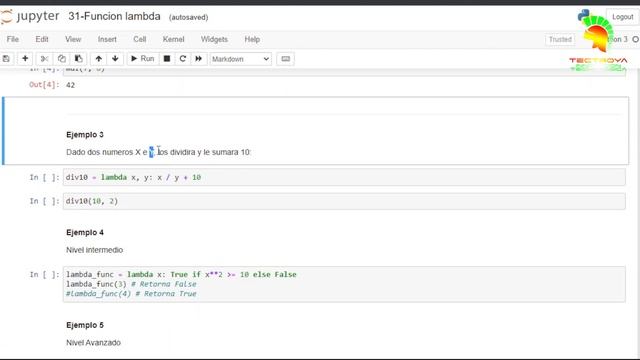Click the Ejemplo 3 heading
The image size is (640, 360).
coord(85,135)
